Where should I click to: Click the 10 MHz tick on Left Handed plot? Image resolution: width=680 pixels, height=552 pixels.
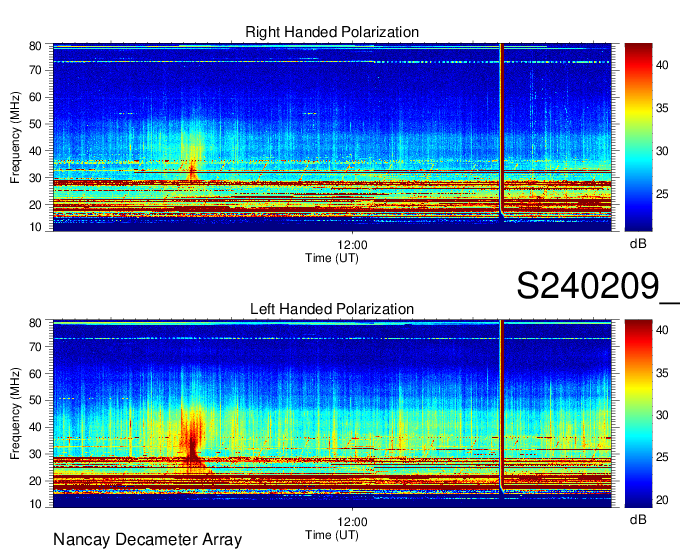tap(35, 504)
